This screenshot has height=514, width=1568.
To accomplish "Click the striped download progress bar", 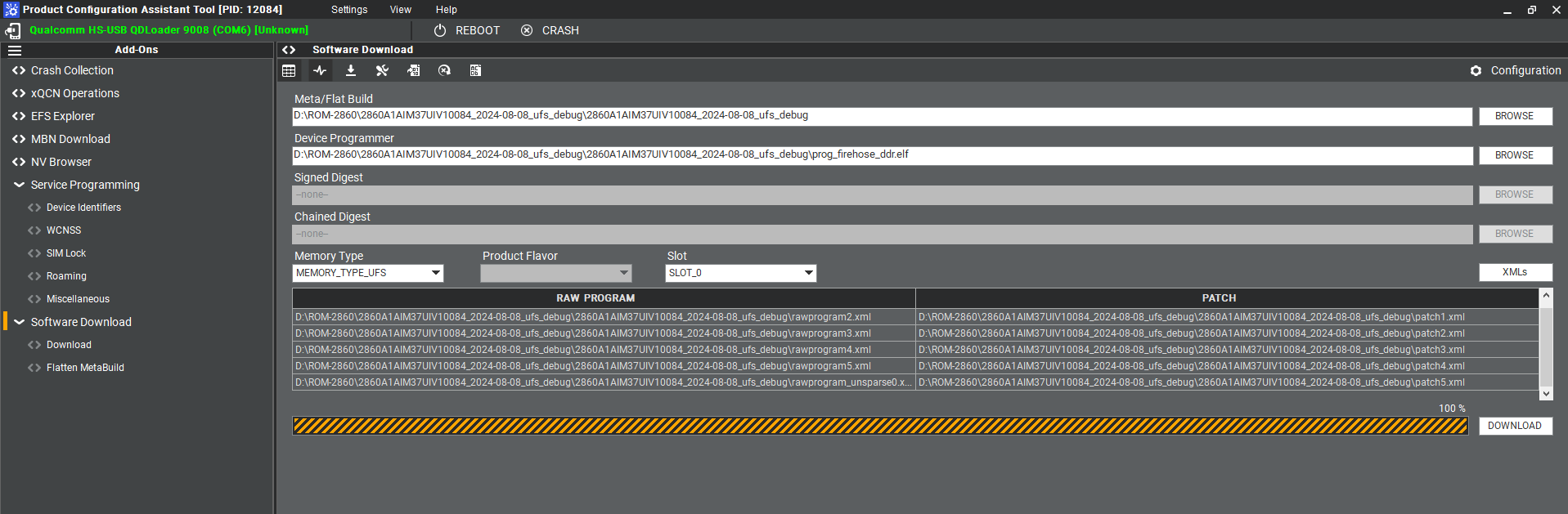I will coord(880,426).
